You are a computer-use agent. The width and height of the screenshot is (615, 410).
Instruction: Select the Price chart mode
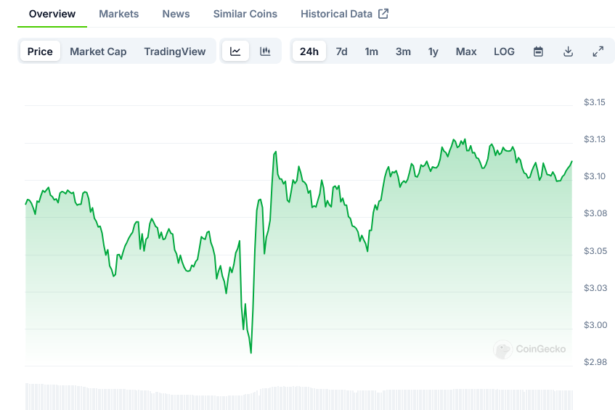coord(41,52)
